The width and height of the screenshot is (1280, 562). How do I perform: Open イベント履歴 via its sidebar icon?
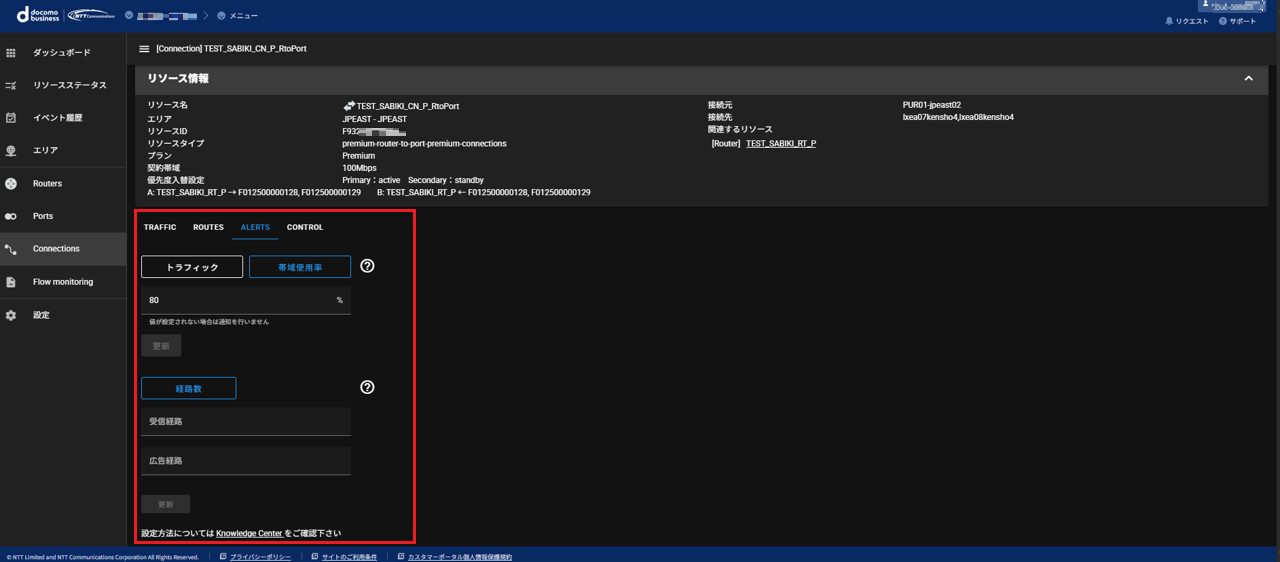point(11,118)
